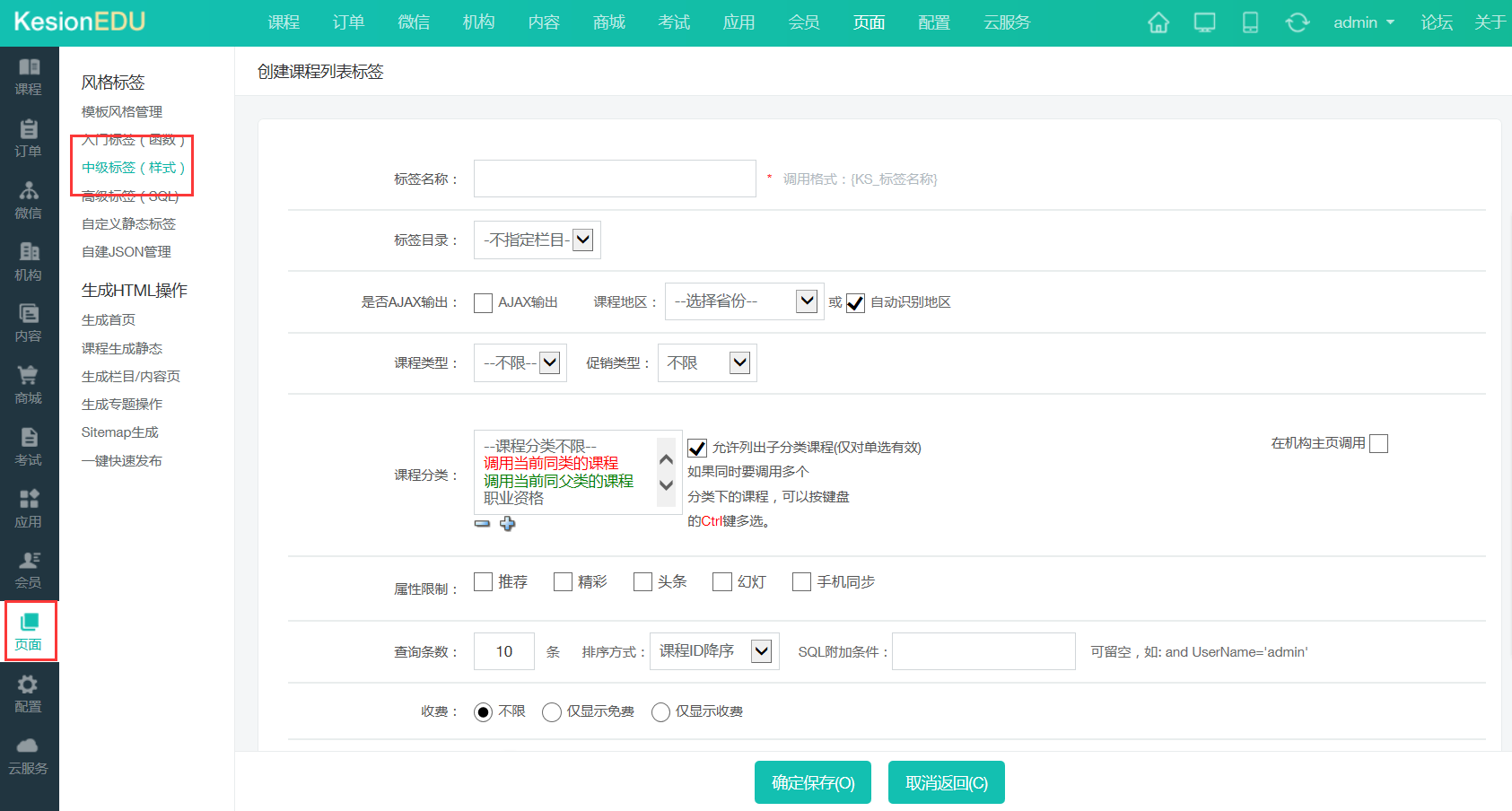Open 中级标签（样式） link
The image size is (1512, 811).
134,168
